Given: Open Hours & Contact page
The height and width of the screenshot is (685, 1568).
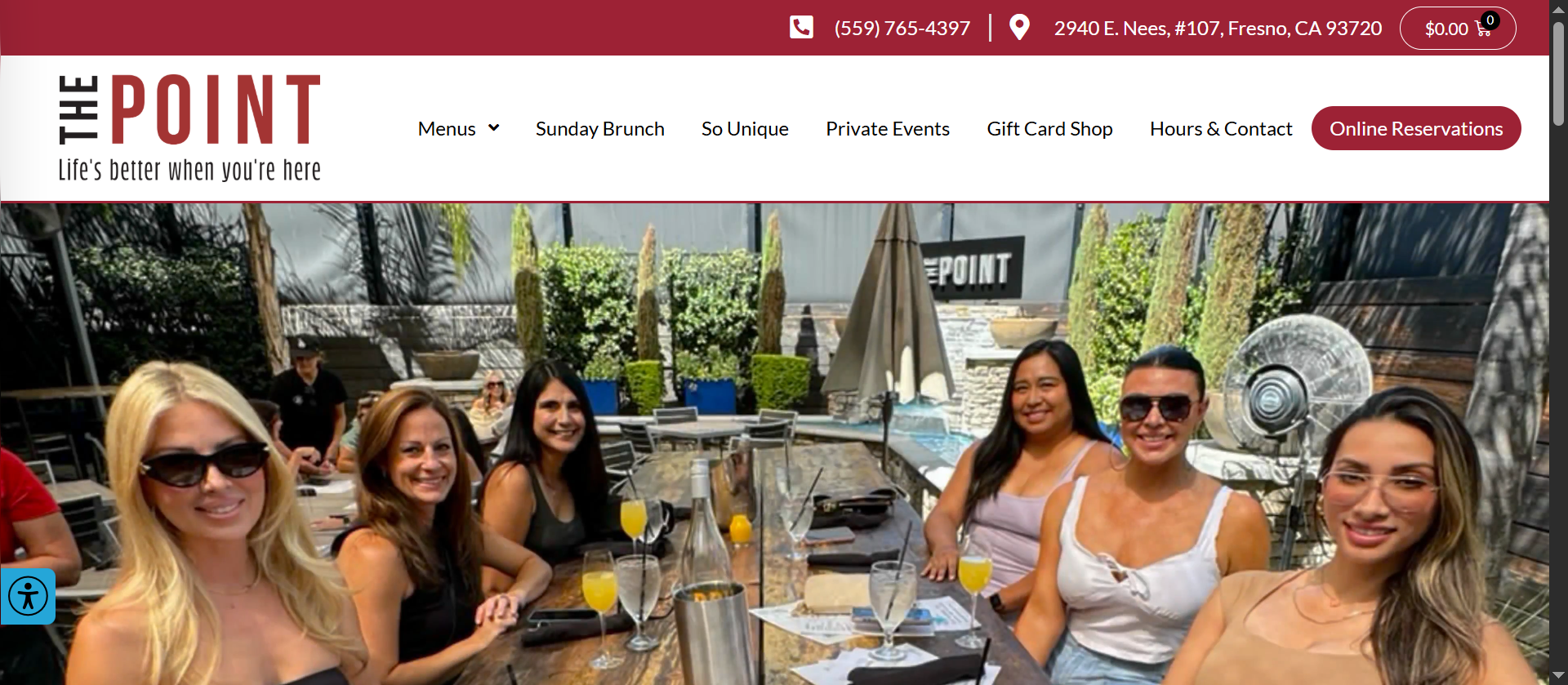Looking at the screenshot, I should (x=1221, y=129).
